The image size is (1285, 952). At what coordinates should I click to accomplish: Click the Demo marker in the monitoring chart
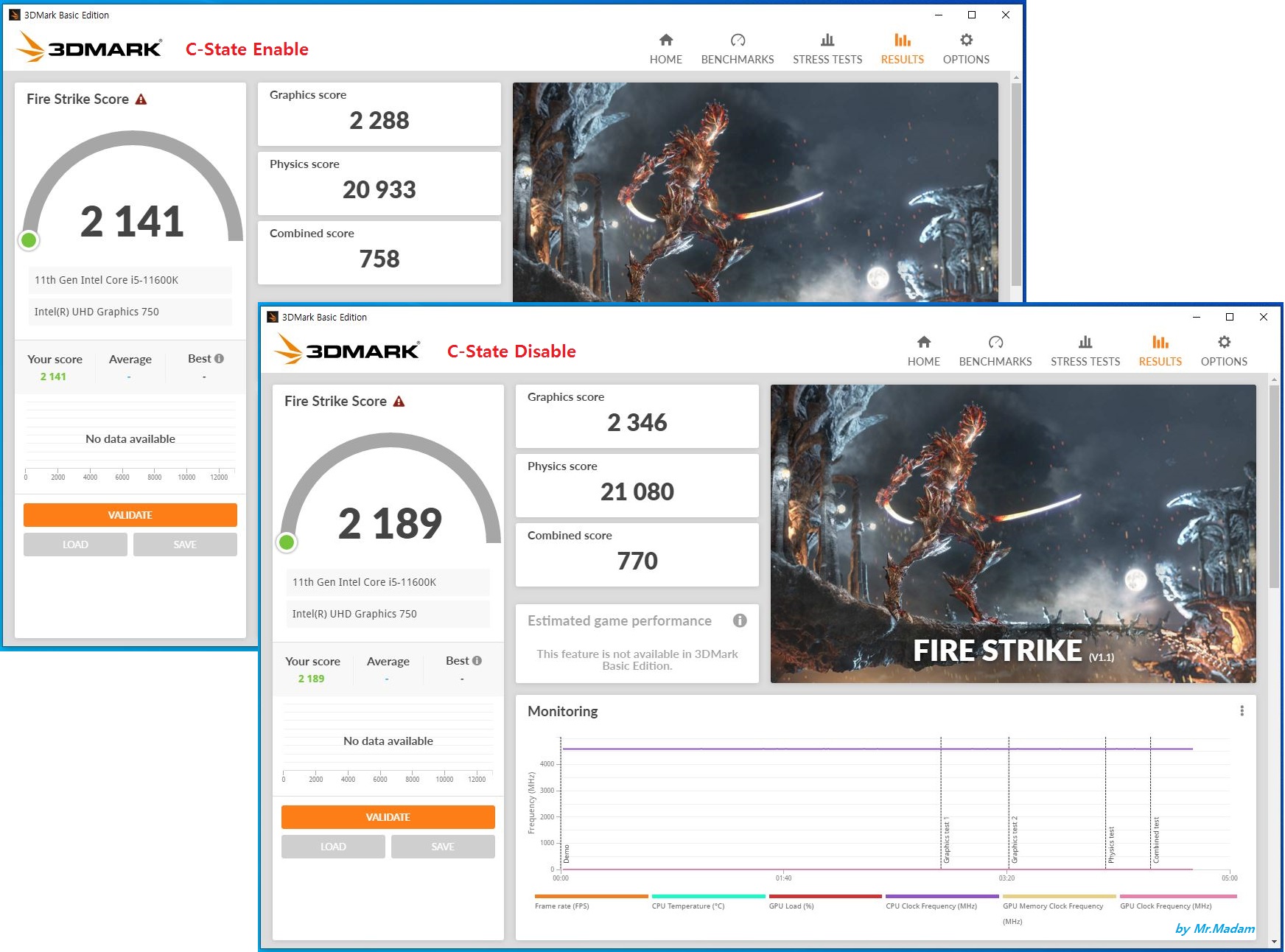pos(567,854)
